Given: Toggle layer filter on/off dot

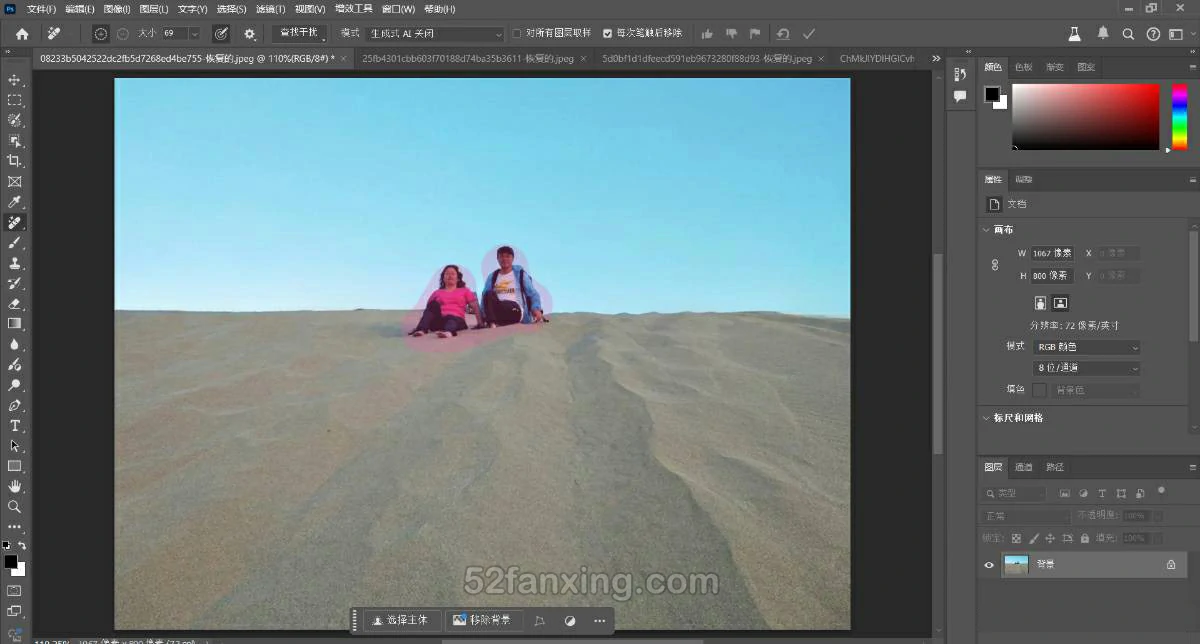Looking at the screenshot, I should [x=1161, y=490].
